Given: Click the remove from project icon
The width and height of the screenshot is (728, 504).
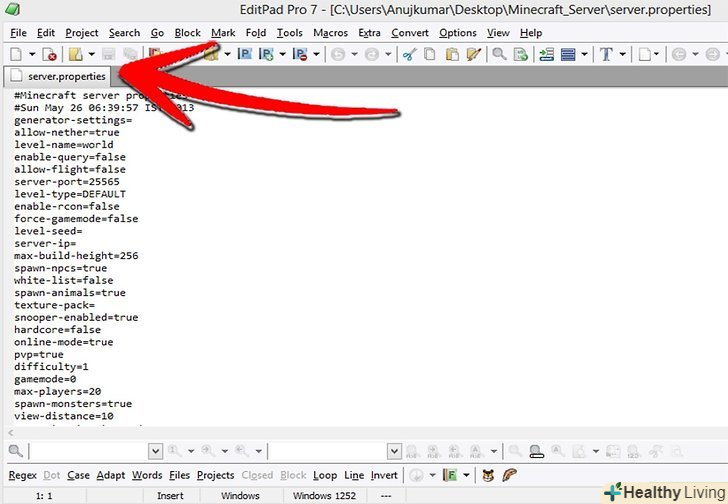Looking at the screenshot, I should [300, 54].
